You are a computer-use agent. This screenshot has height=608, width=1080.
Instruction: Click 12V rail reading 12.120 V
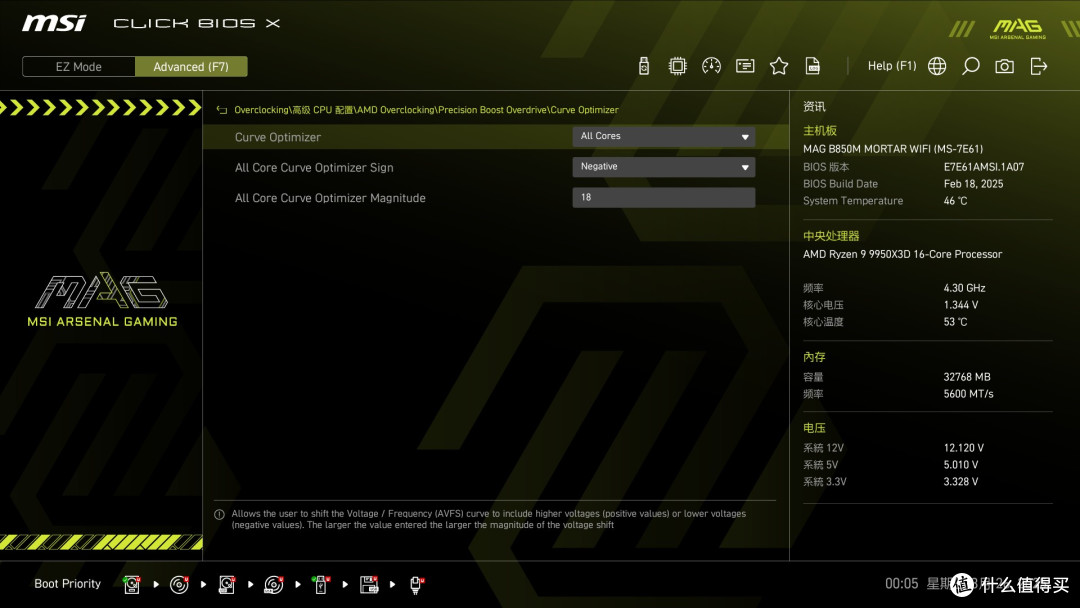964,448
